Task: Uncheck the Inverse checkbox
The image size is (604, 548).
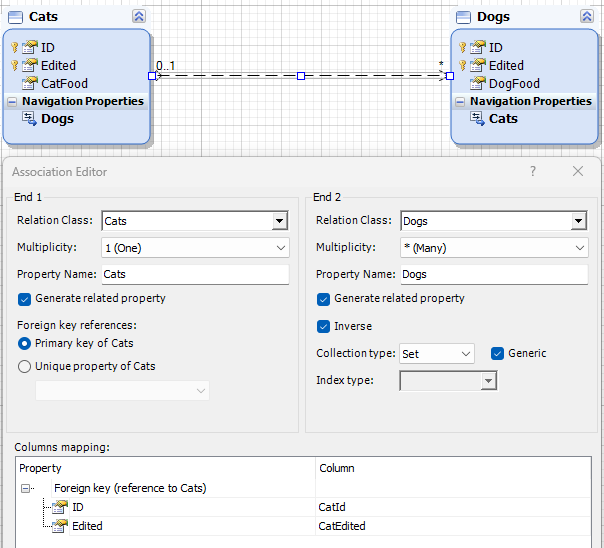Action: [324, 326]
